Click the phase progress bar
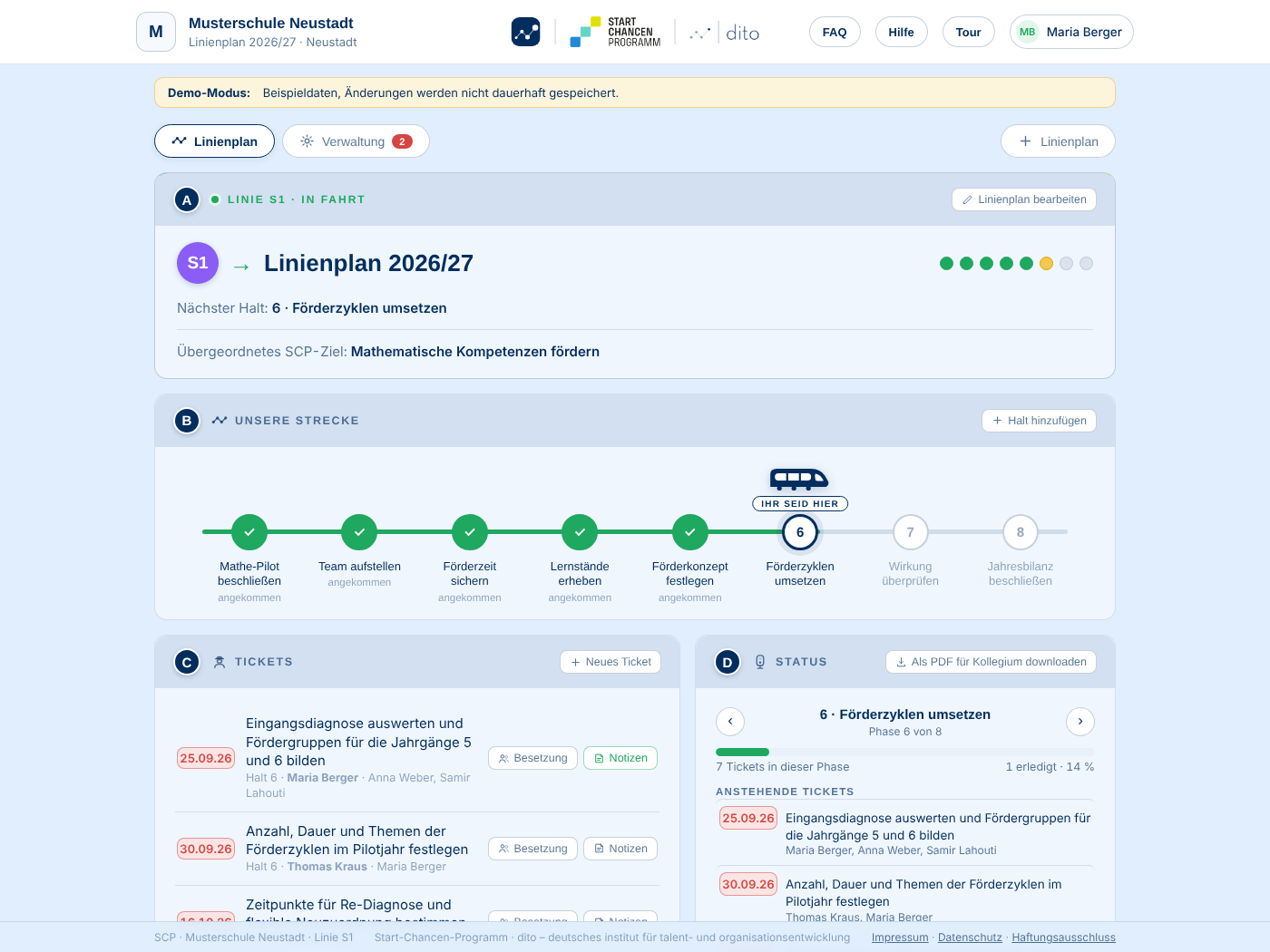Image resolution: width=1270 pixels, height=952 pixels. (x=905, y=752)
